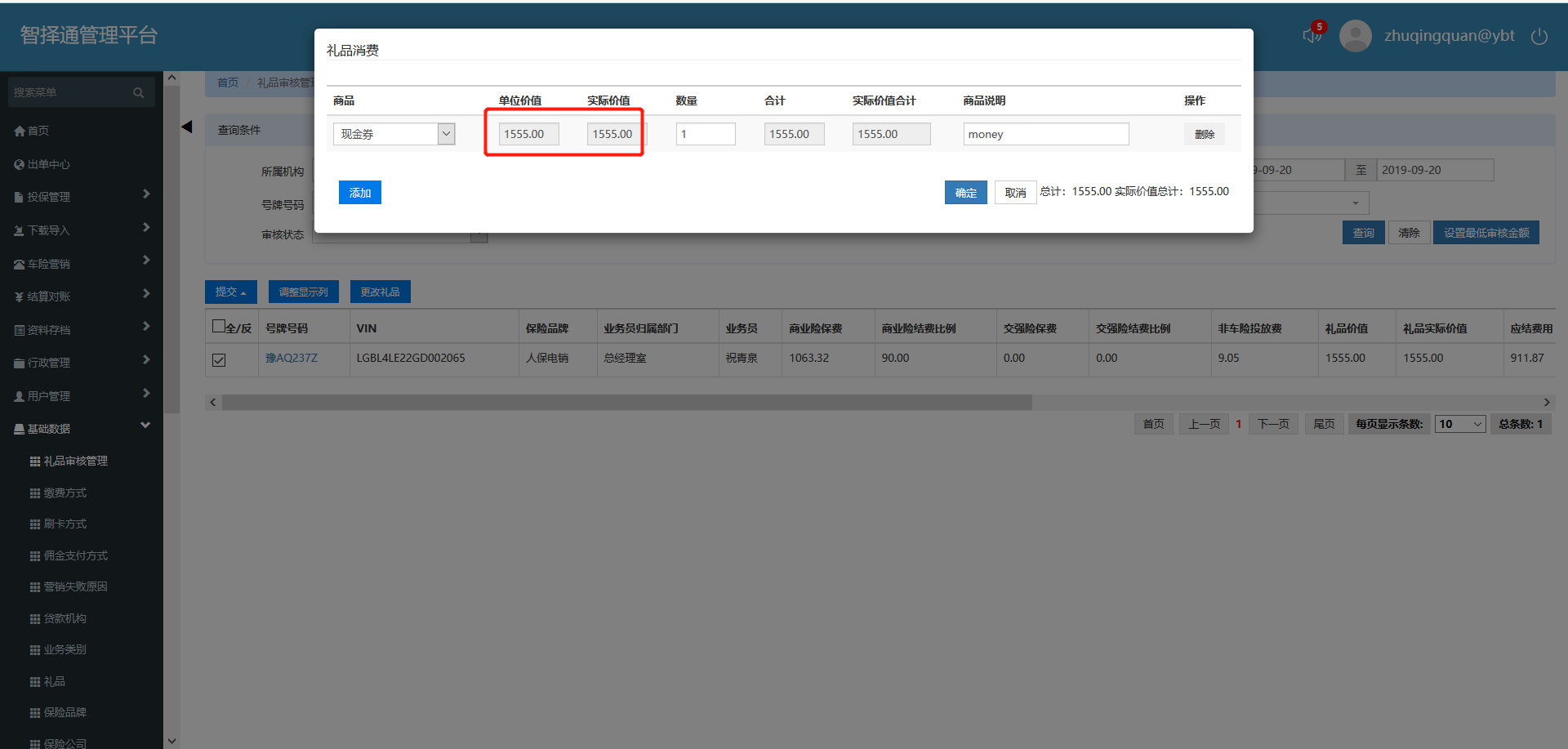Click the quantity input field showing 1
The height and width of the screenshot is (749, 1568).
pyautogui.click(x=706, y=134)
